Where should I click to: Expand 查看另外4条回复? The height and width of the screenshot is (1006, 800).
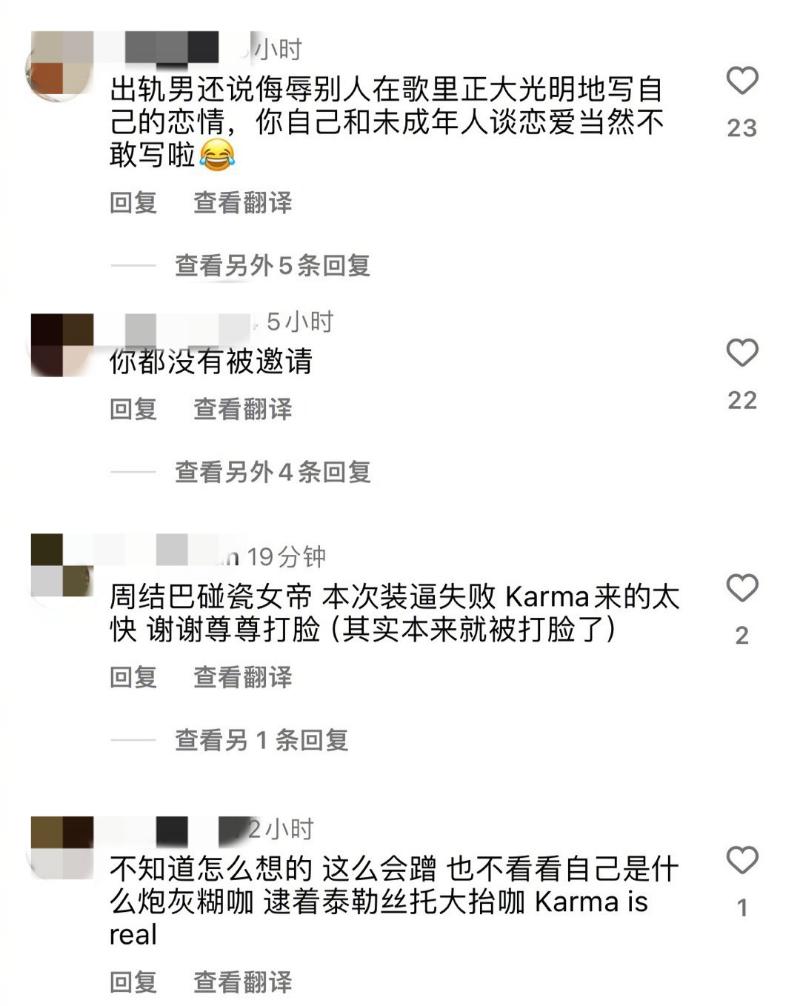(x=273, y=472)
